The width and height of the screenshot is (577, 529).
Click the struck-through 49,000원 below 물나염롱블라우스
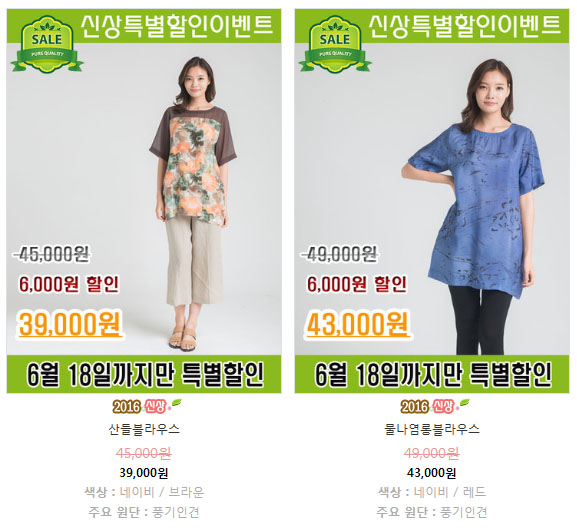tap(432, 453)
